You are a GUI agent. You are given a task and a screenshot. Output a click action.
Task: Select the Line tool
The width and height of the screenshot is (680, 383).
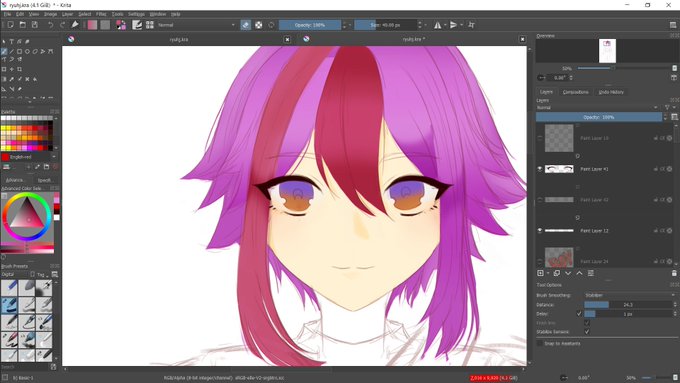(x=12, y=51)
